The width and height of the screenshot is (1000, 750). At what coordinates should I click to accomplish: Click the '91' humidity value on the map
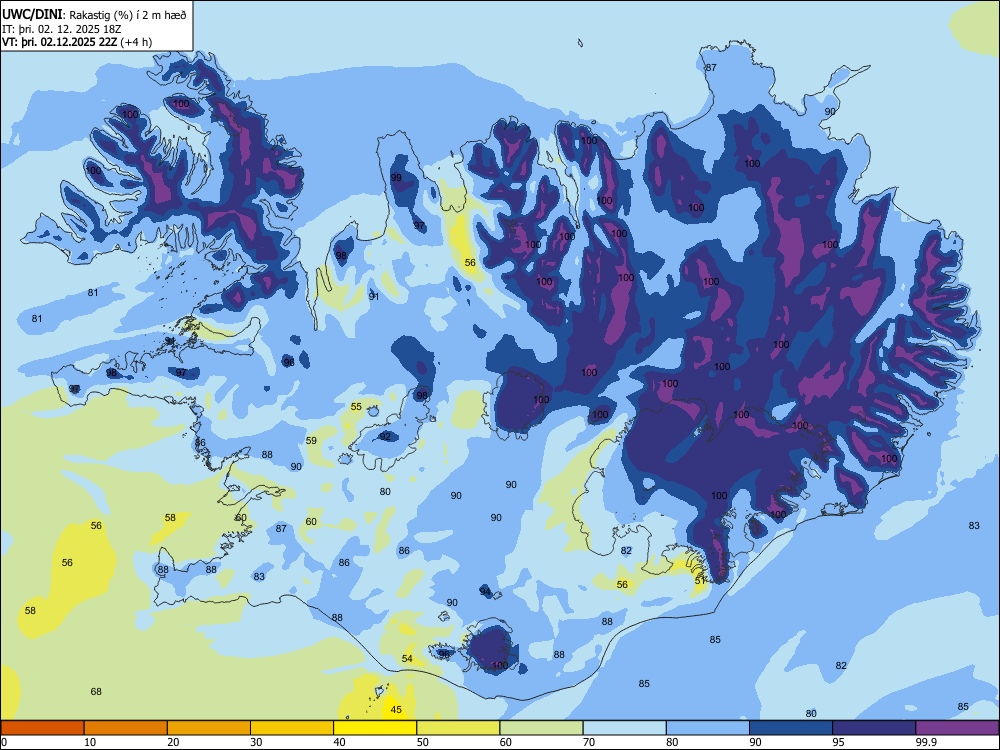pos(374,297)
